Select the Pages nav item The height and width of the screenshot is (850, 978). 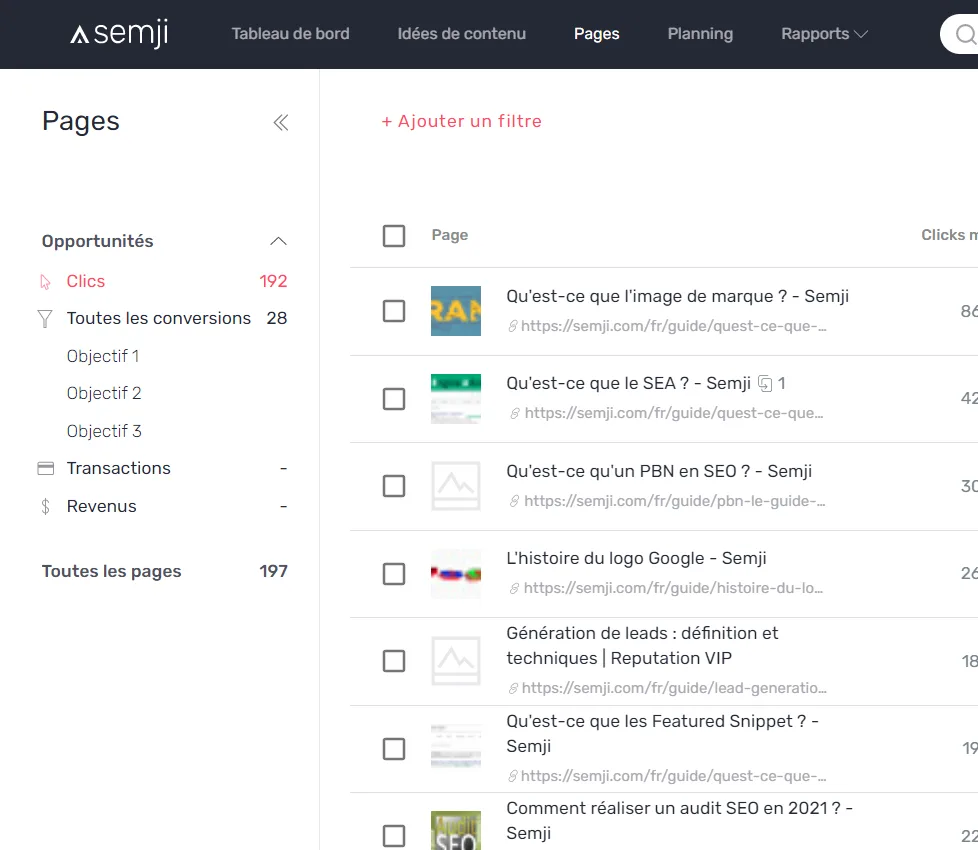[597, 34]
